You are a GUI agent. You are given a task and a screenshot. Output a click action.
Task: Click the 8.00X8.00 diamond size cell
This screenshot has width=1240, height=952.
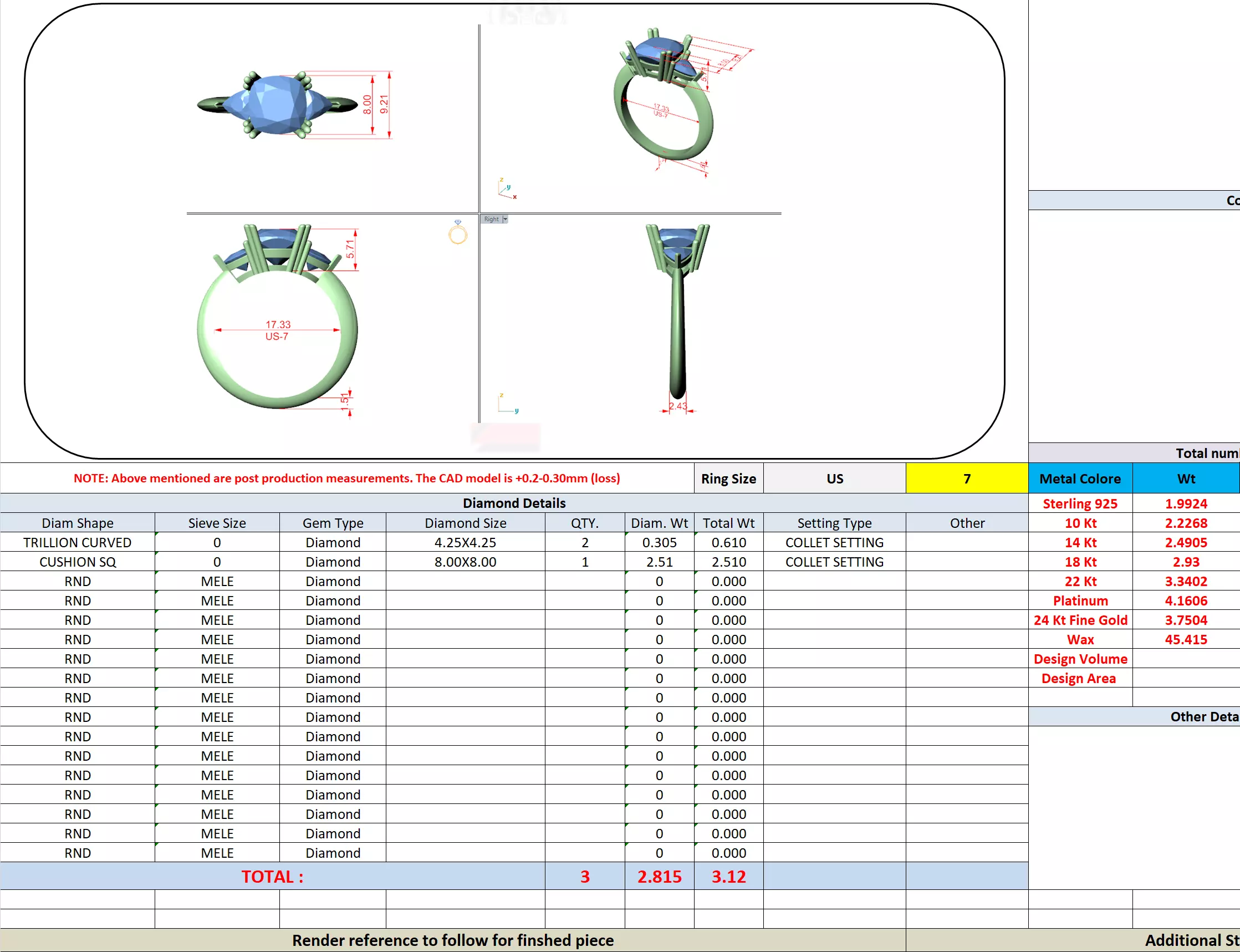465,562
